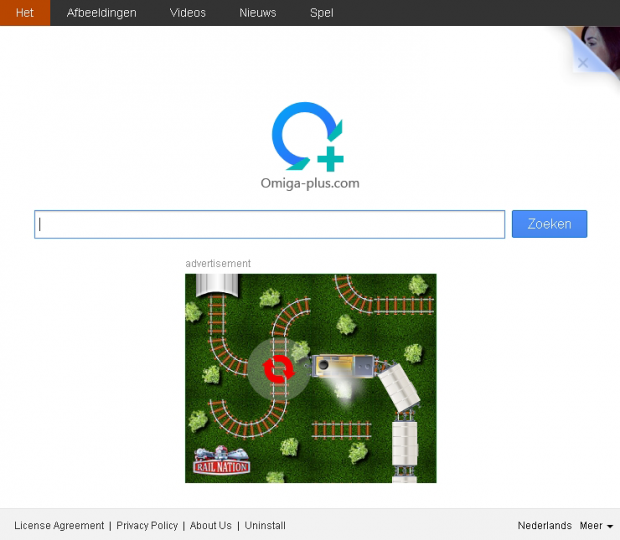Image resolution: width=620 pixels, height=540 pixels.
Task: Close the corner page-peel ad
Action: [x=583, y=62]
